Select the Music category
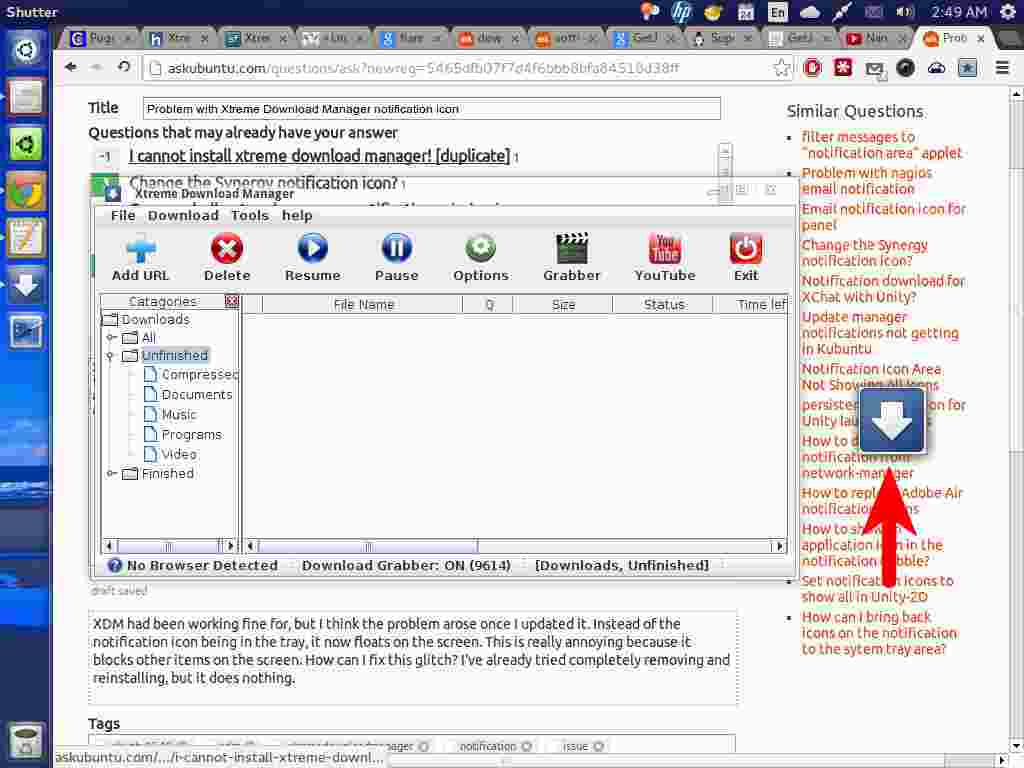The image size is (1024, 768). (178, 414)
